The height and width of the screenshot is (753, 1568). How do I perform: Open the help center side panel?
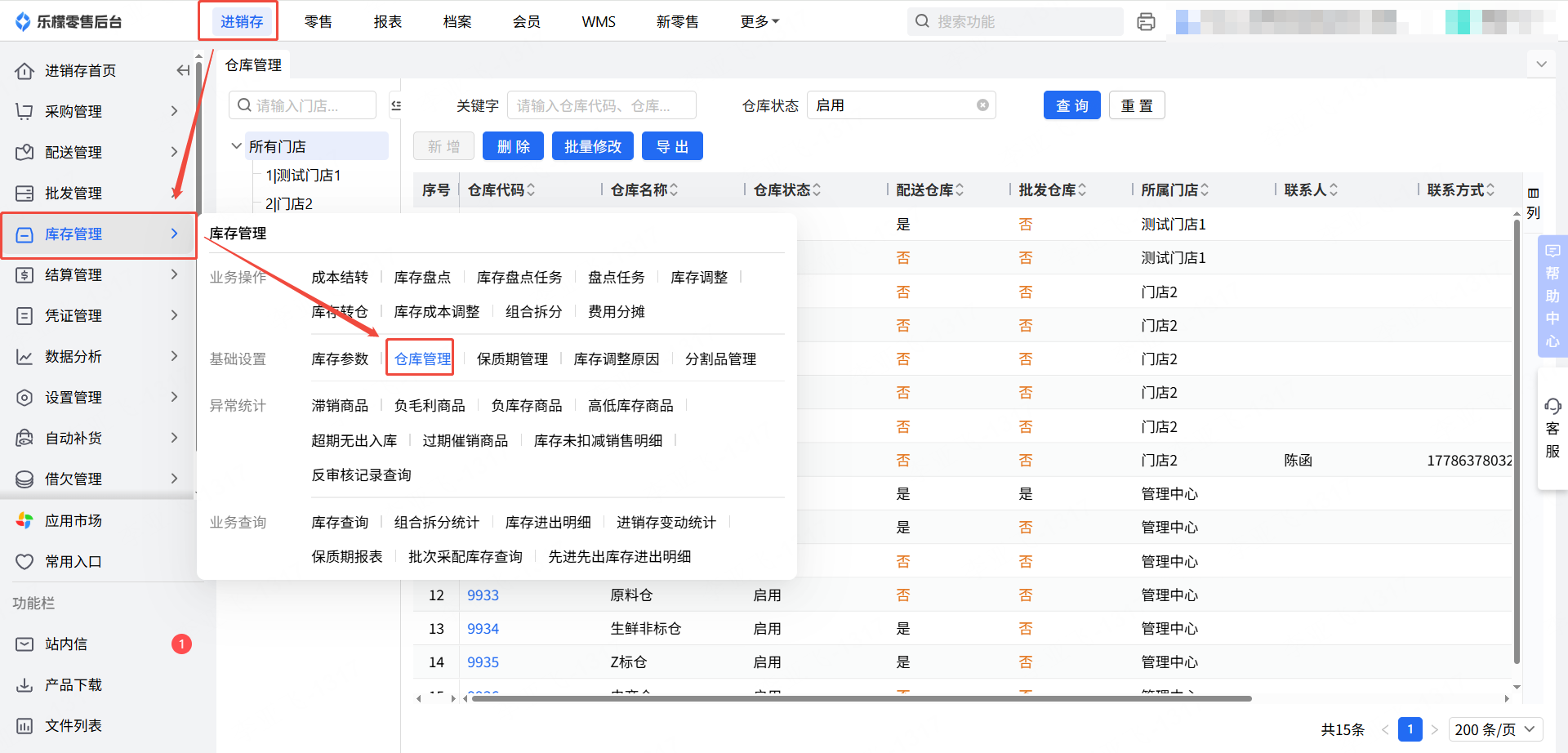[x=1552, y=296]
